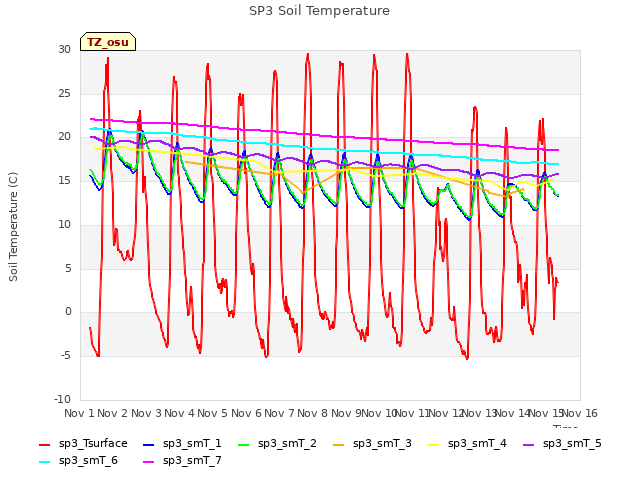Click the -10 y-axis tick label
The image size is (640, 480).
(62, 399)
